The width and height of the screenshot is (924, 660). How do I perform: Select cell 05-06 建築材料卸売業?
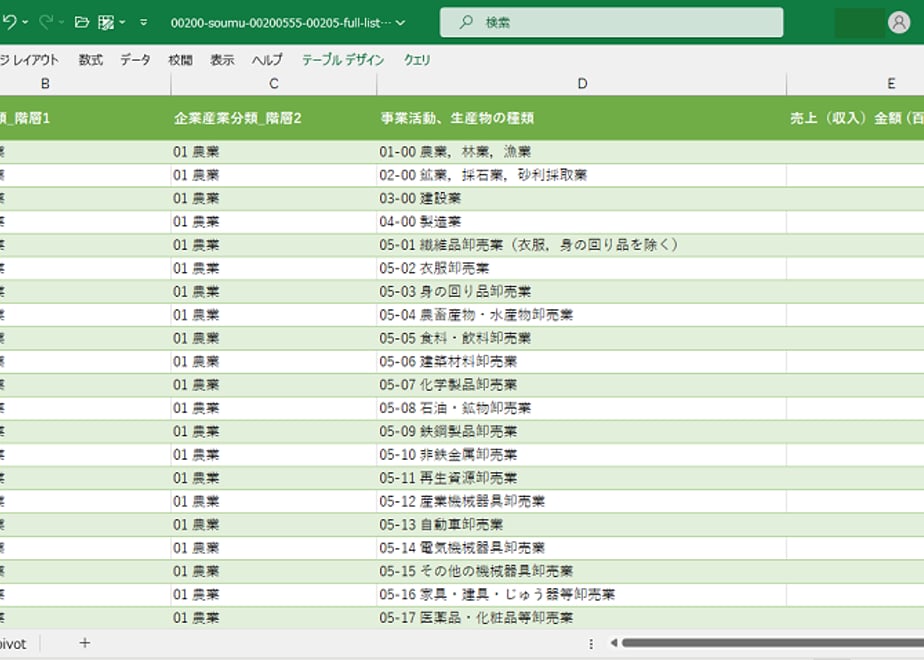[x=582, y=361]
